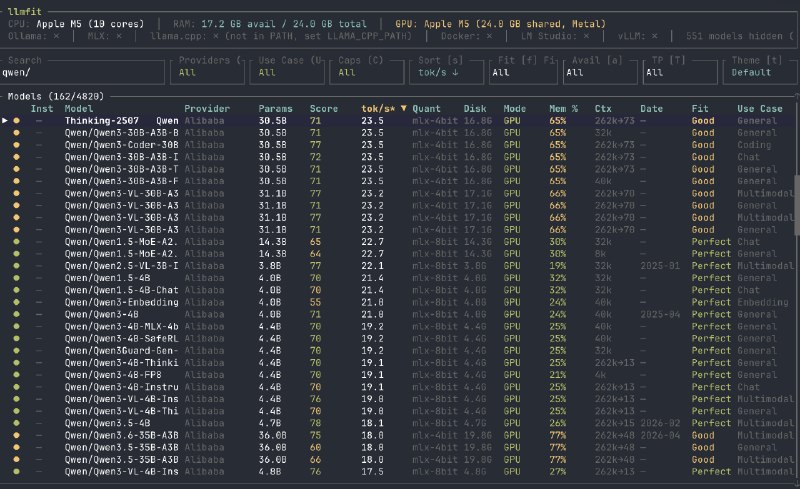800x489 pixels.
Task: Click the × mark next to MLX
Action: pos(119,36)
